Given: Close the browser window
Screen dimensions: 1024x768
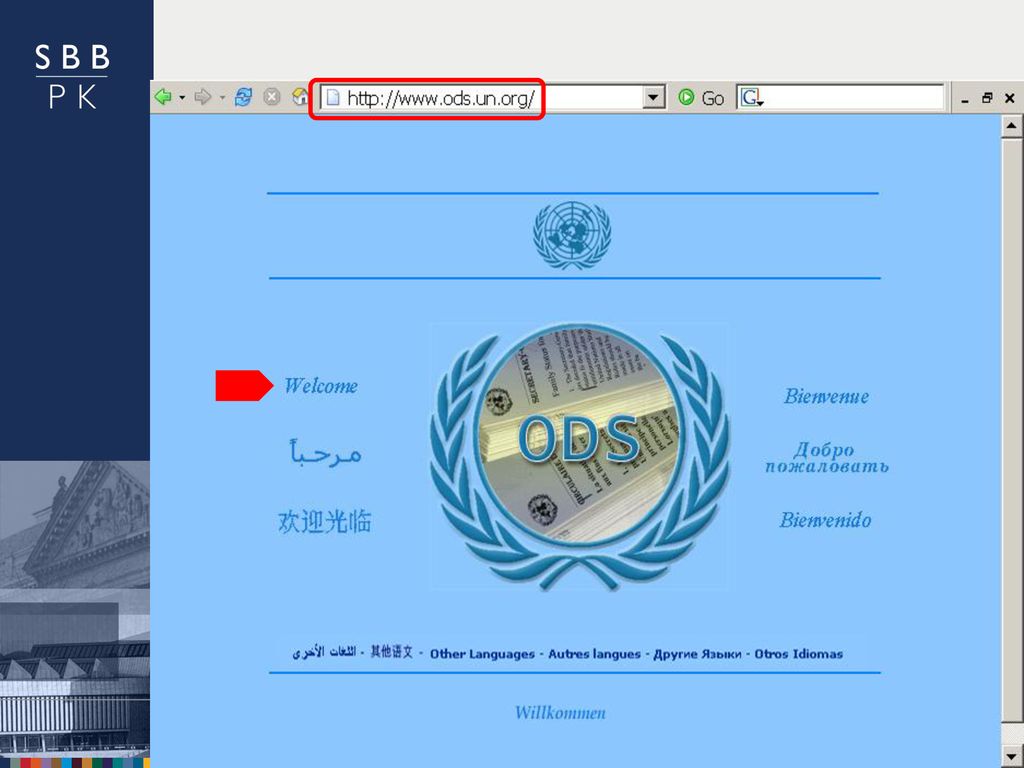Looking at the screenshot, I should coord(1010,98).
